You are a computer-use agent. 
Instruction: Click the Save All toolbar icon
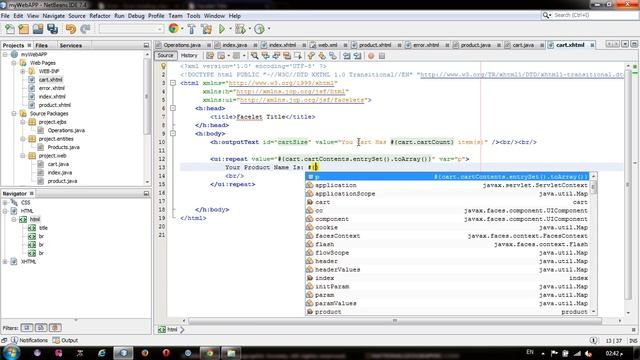[52, 29]
